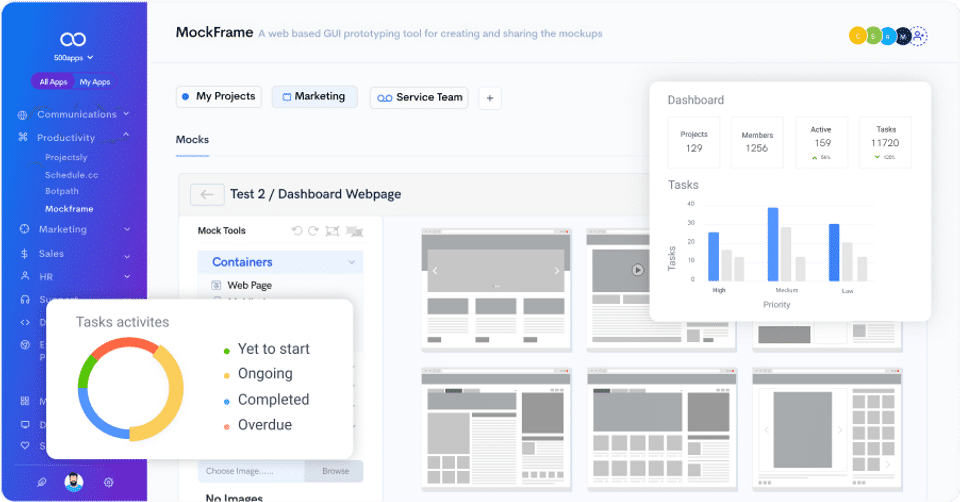Click the Browse button
Viewport: 960px width, 502px height.
(x=336, y=471)
